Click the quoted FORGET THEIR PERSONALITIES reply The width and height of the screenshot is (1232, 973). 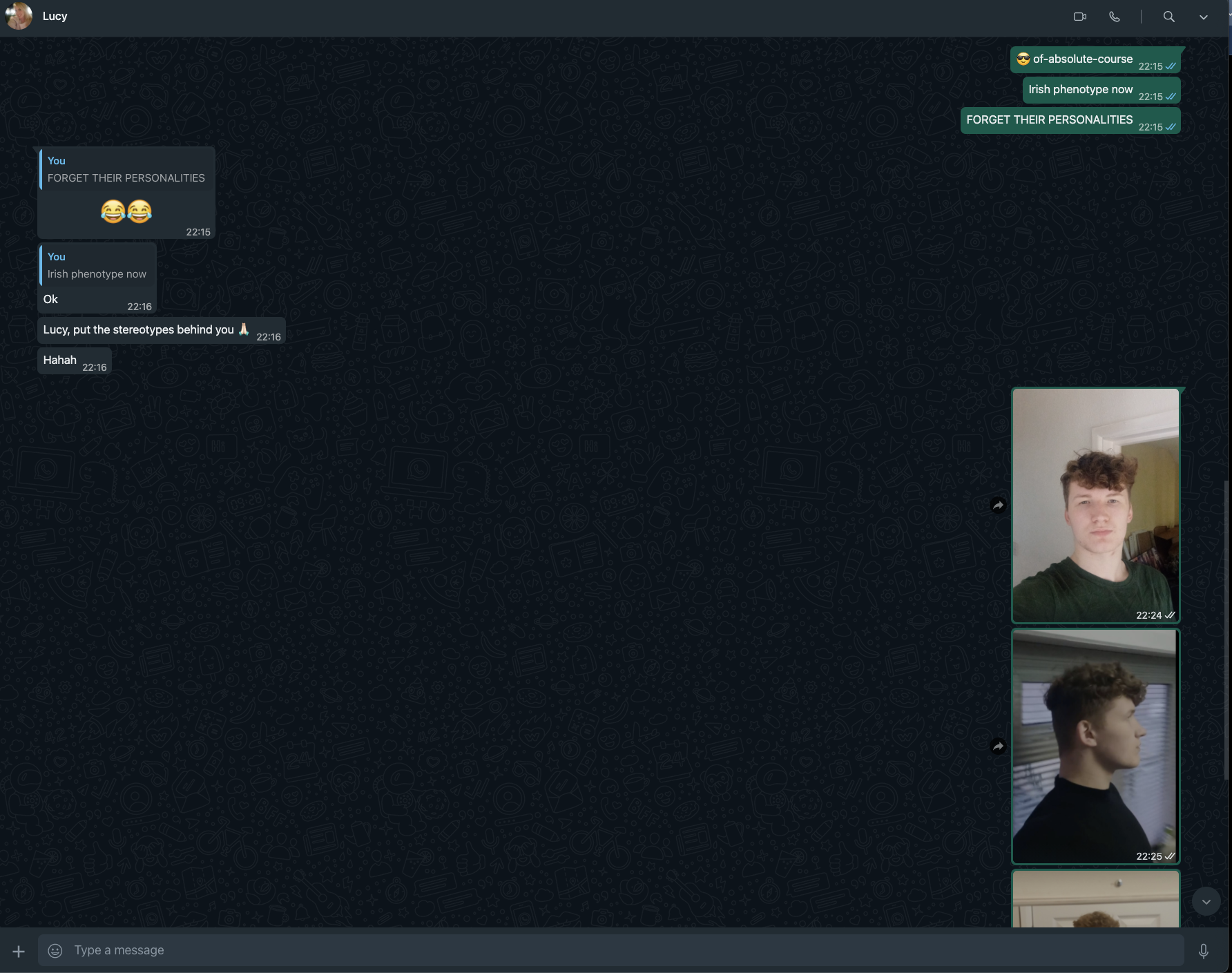[x=126, y=170]
